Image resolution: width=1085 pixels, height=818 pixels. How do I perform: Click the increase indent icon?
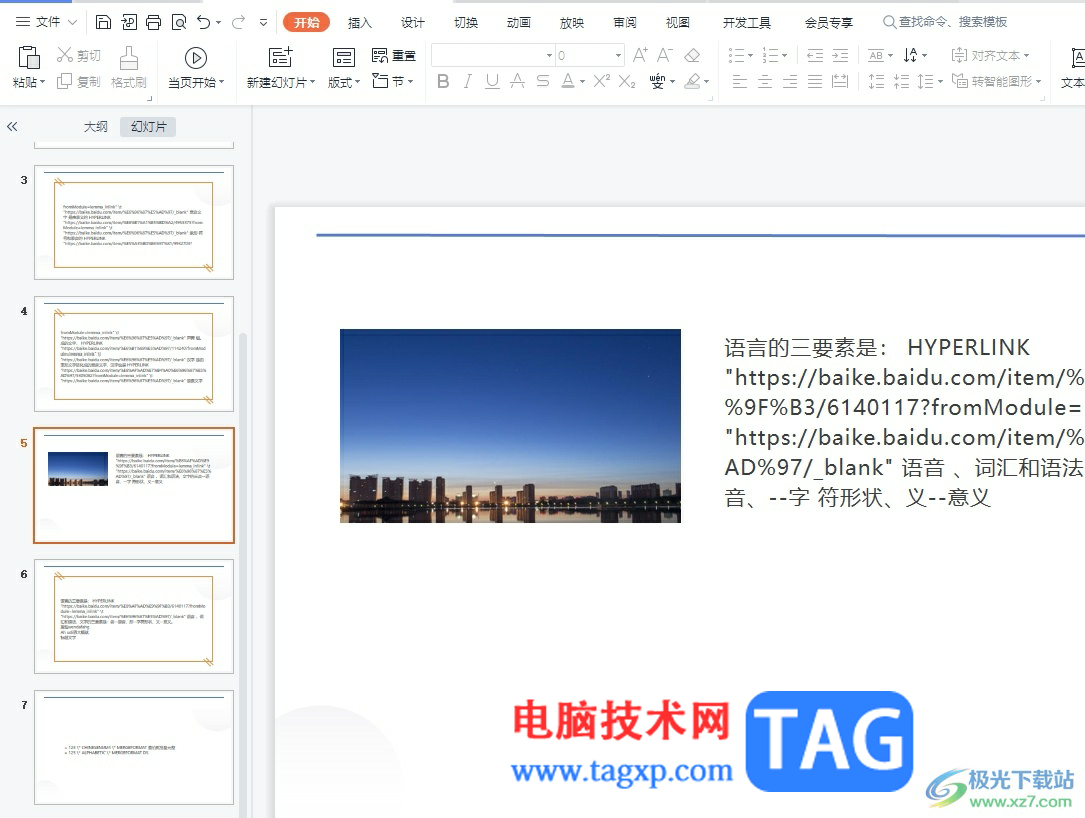coord(840,55)
